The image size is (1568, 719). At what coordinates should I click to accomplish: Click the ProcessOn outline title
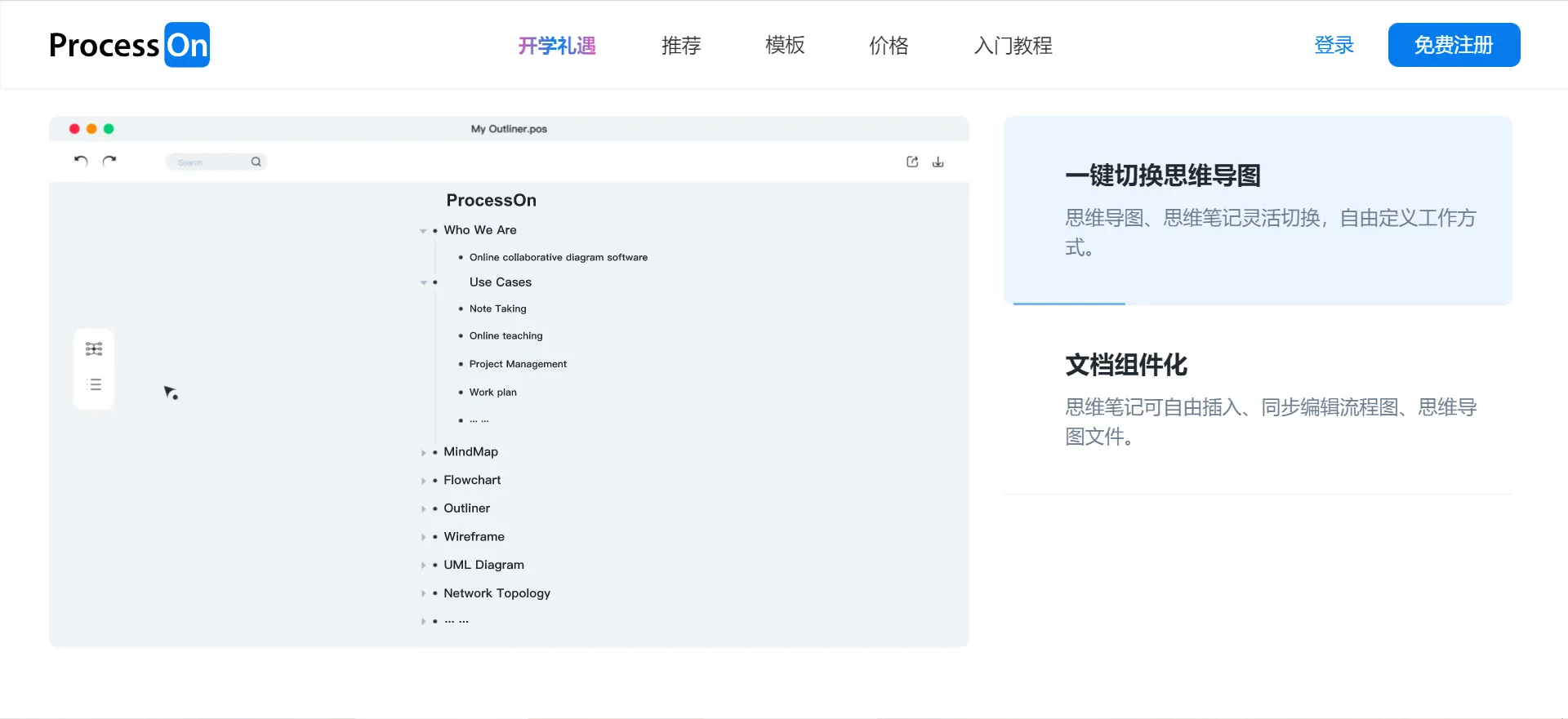[492, 200]
